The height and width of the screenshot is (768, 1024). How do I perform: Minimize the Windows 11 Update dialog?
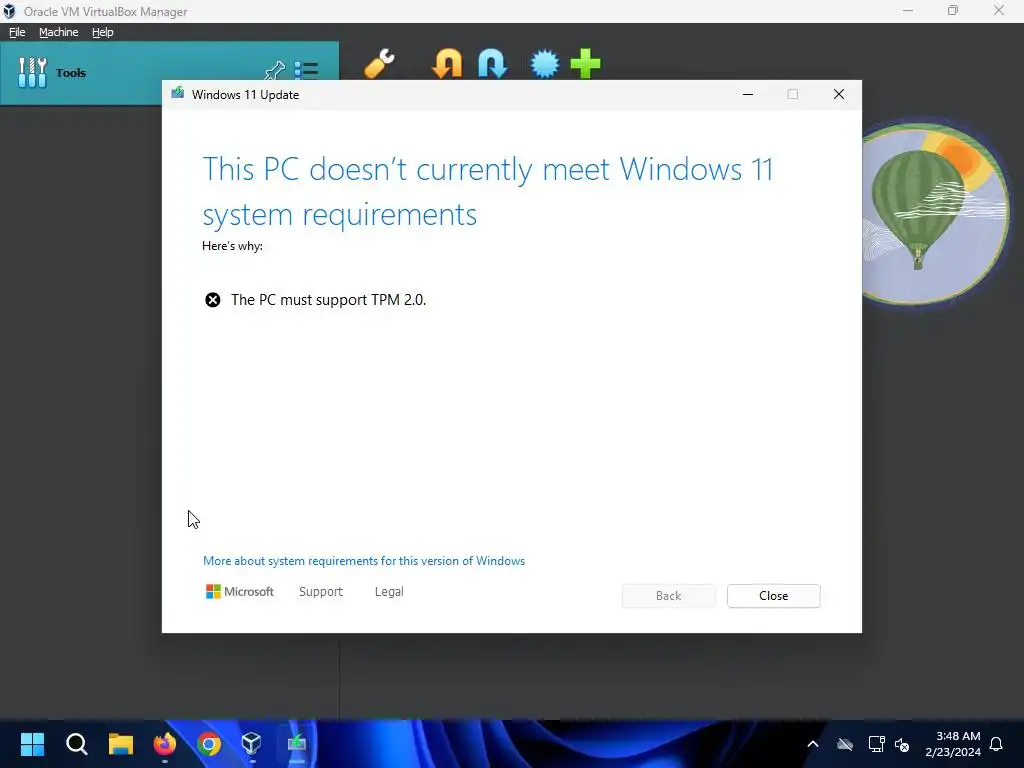point(748,95)
